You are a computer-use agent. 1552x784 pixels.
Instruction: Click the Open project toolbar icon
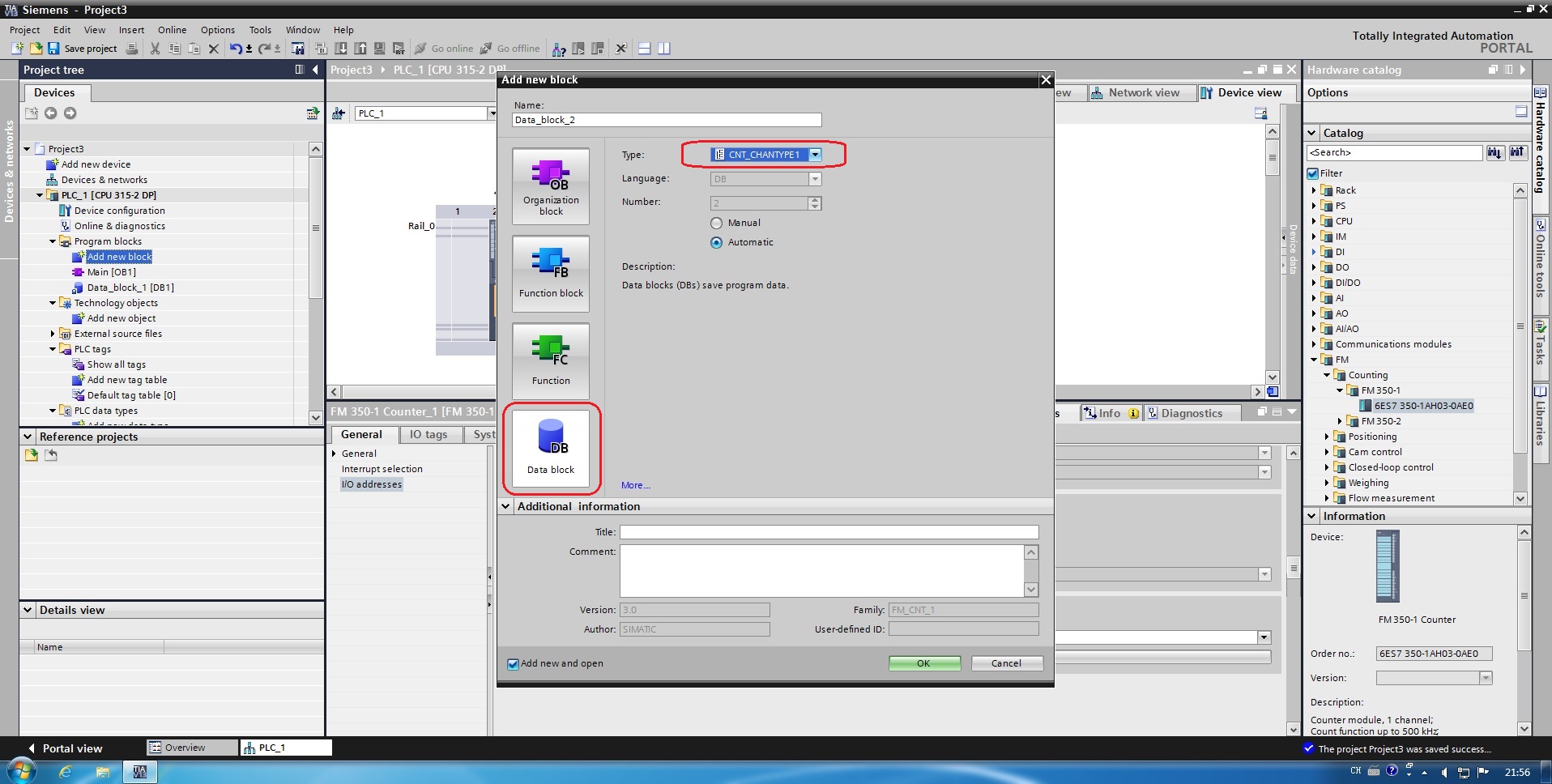click(36, 49)
